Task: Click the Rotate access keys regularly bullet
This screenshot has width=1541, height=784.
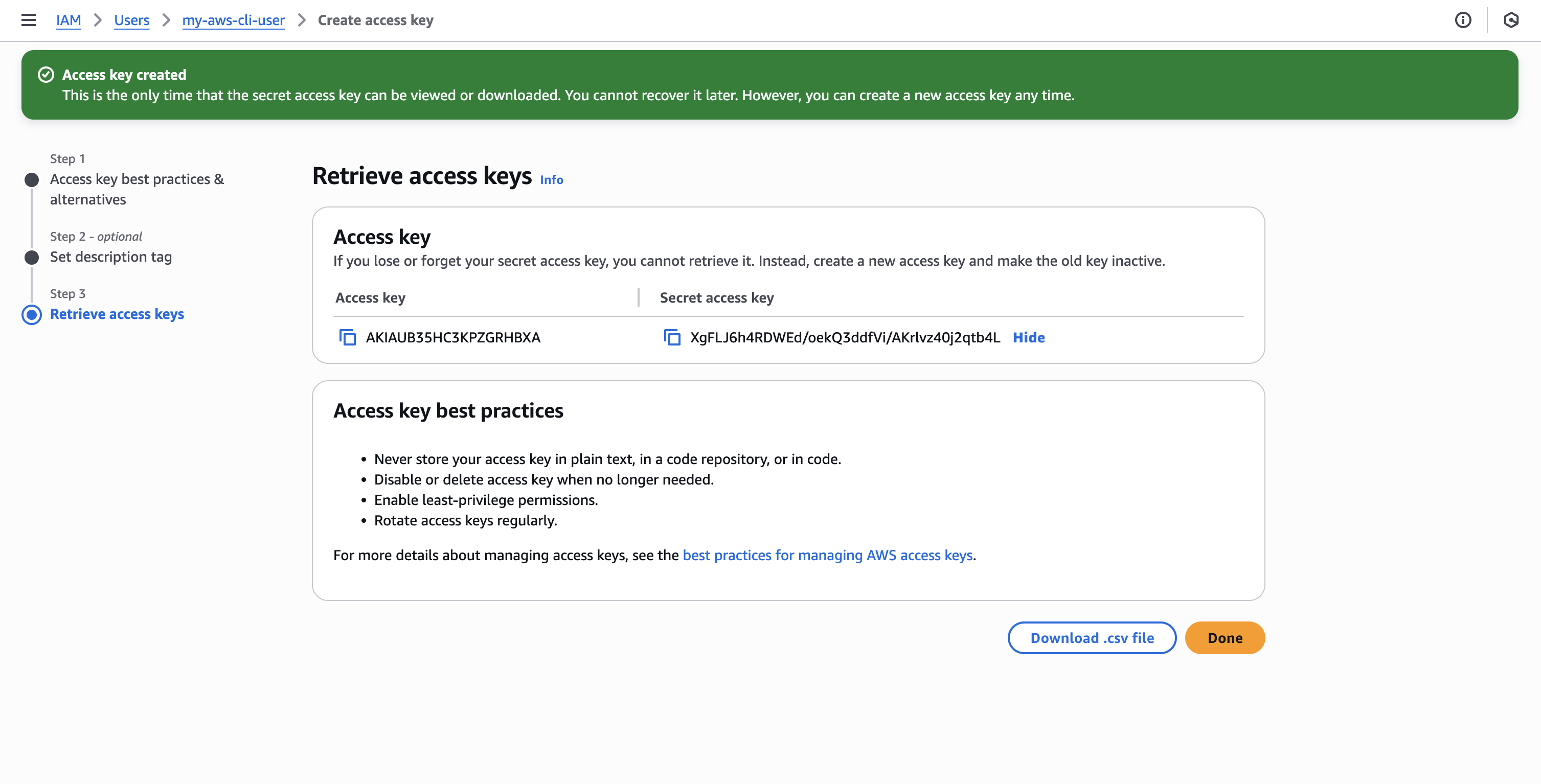Action: coord(465,520)
